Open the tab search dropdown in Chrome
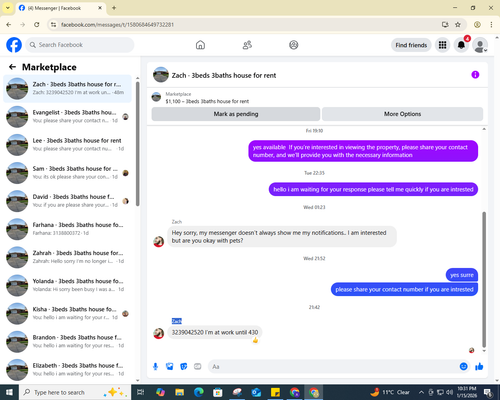The width and height of the screenshot is (500, 400). click(x=8, y=8)
